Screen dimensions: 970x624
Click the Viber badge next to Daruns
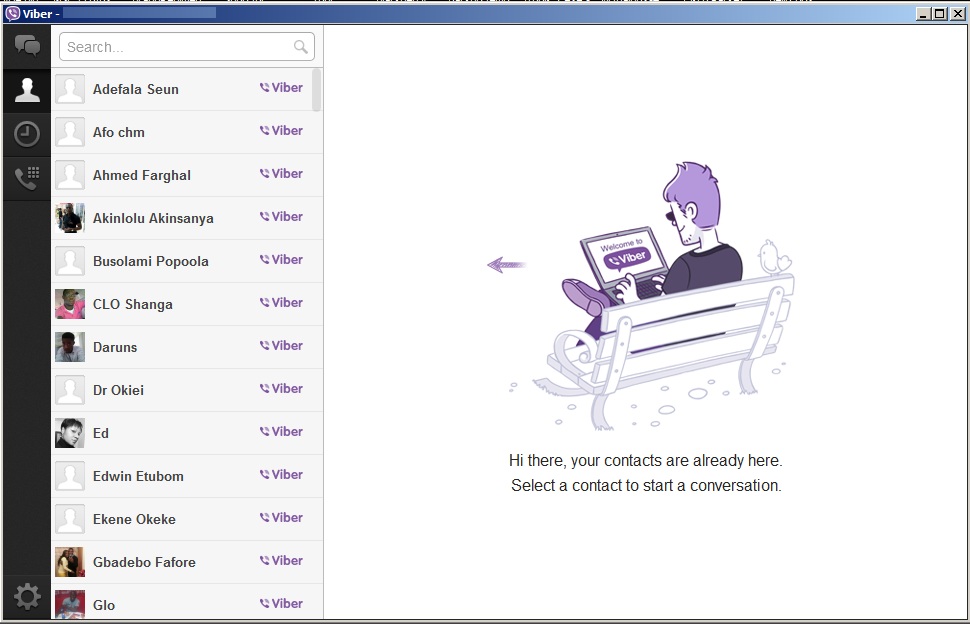[x=281, y=346]
